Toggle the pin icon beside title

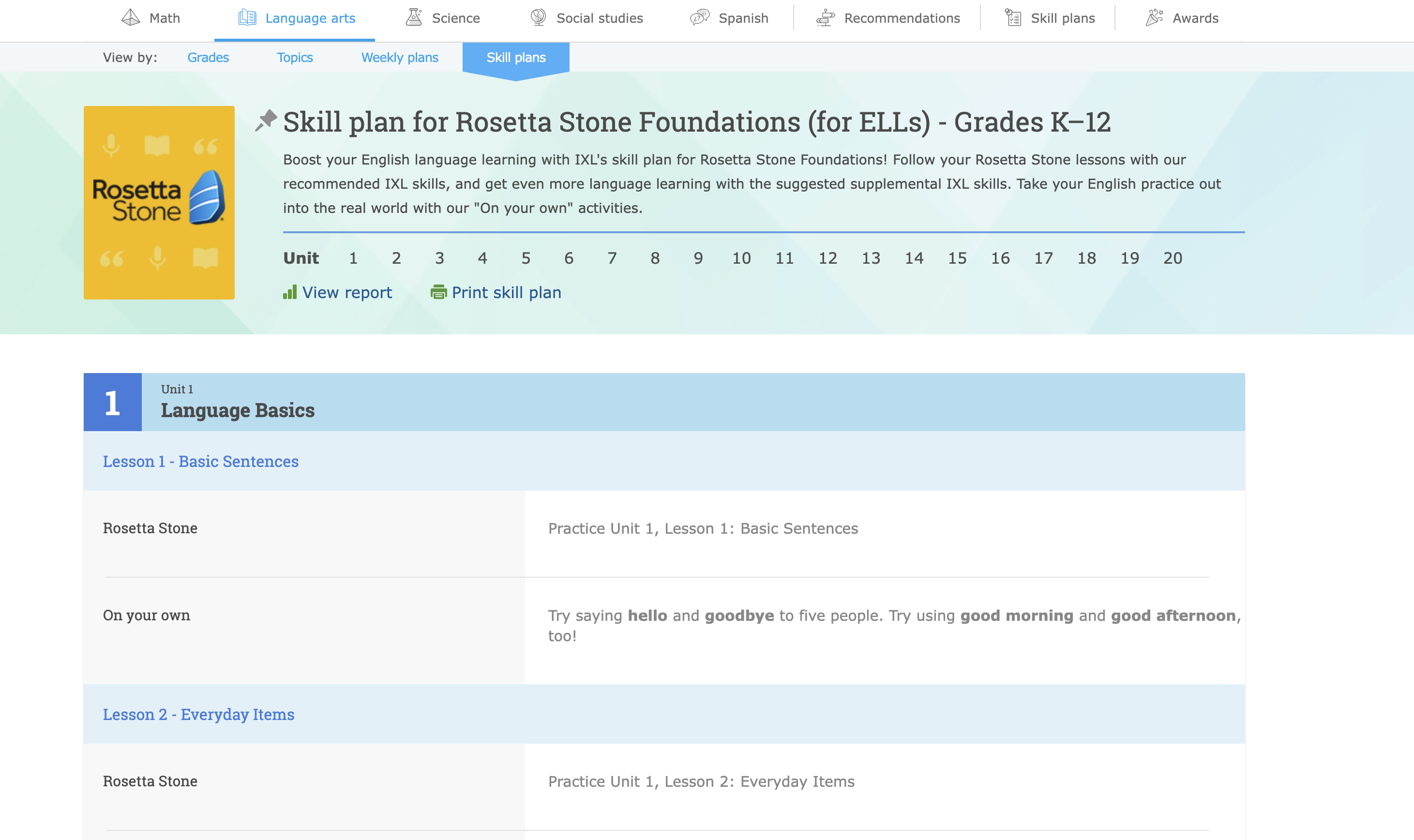tap(266, 120)
